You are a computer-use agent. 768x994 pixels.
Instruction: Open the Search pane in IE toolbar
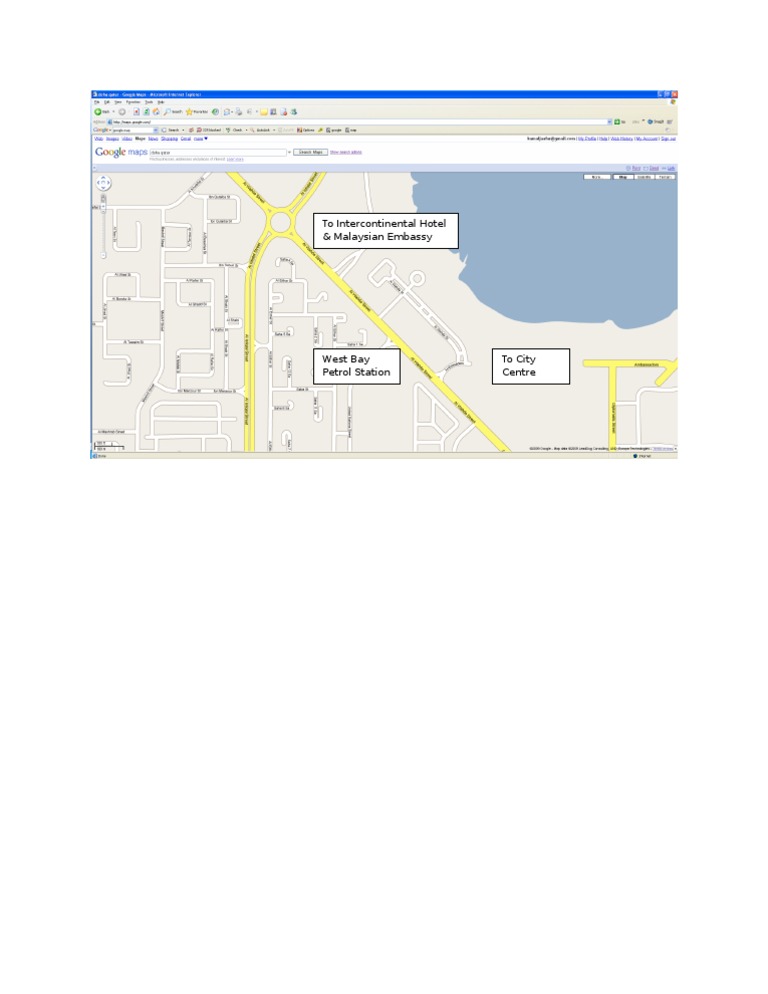pyautogui.click(x=172, y=112)
